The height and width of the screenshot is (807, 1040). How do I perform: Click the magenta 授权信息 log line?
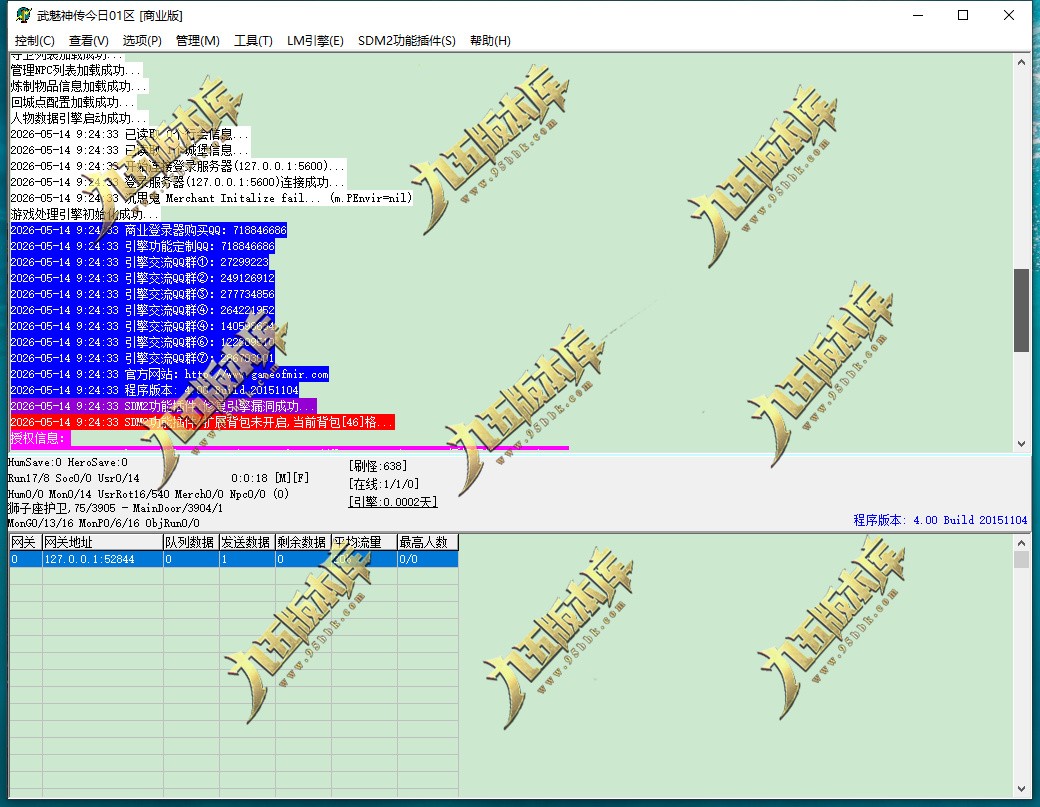(40, 438)
